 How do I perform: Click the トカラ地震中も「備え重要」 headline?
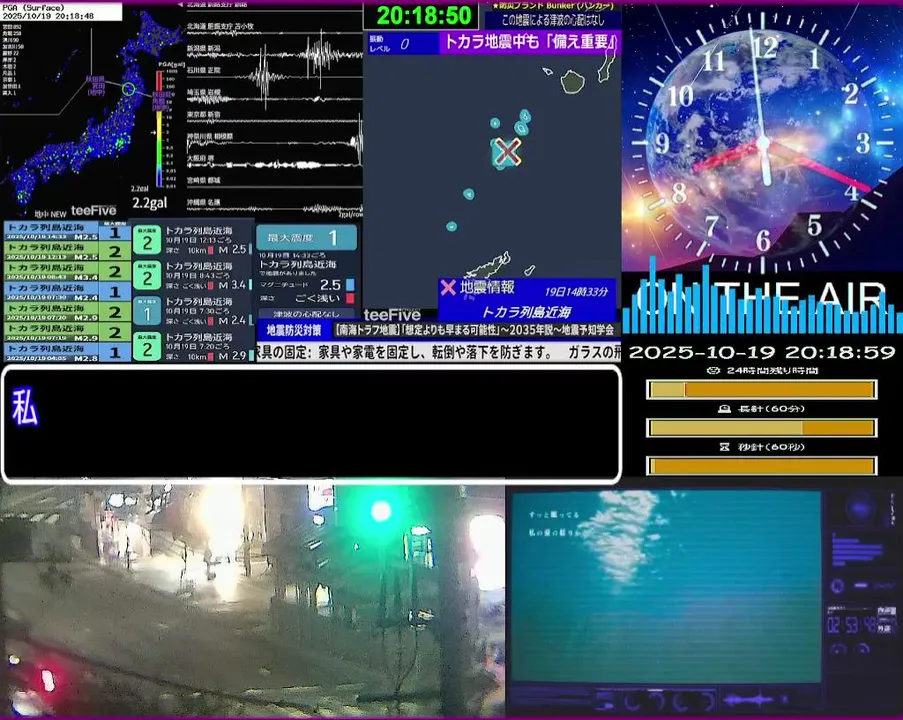530,42
